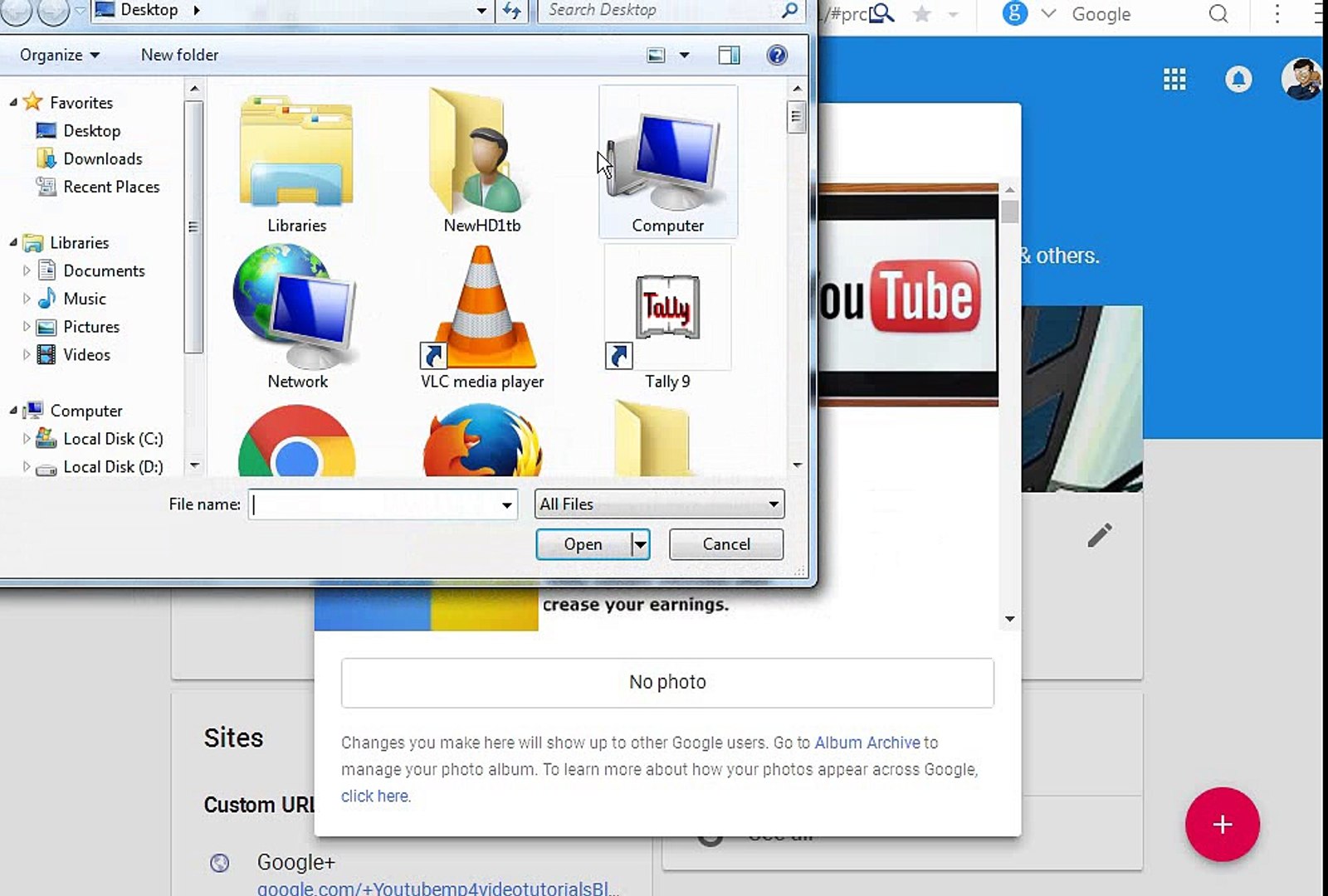Click the New folder button
1328x896 pixels.
[x=180, y=55]
